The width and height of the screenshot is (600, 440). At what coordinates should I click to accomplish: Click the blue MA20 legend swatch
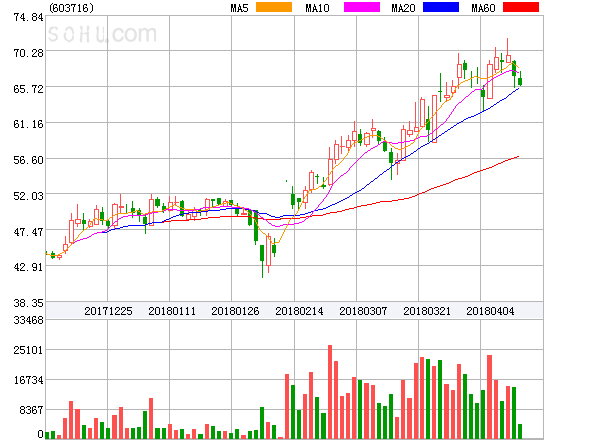click(x=441, y=7)
